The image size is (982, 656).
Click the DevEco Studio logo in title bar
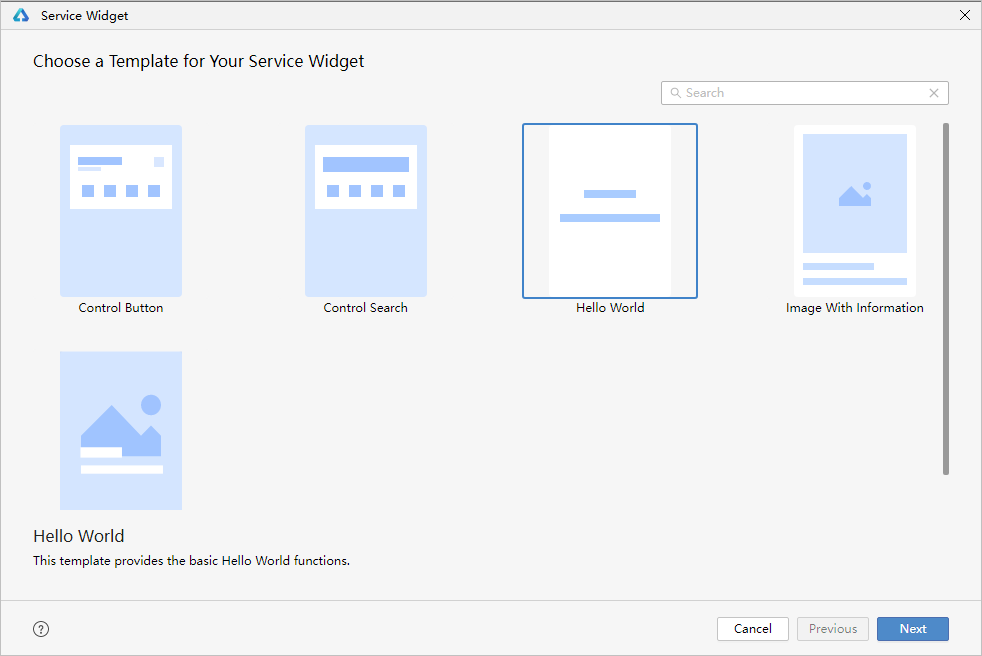tap(20, 15)
